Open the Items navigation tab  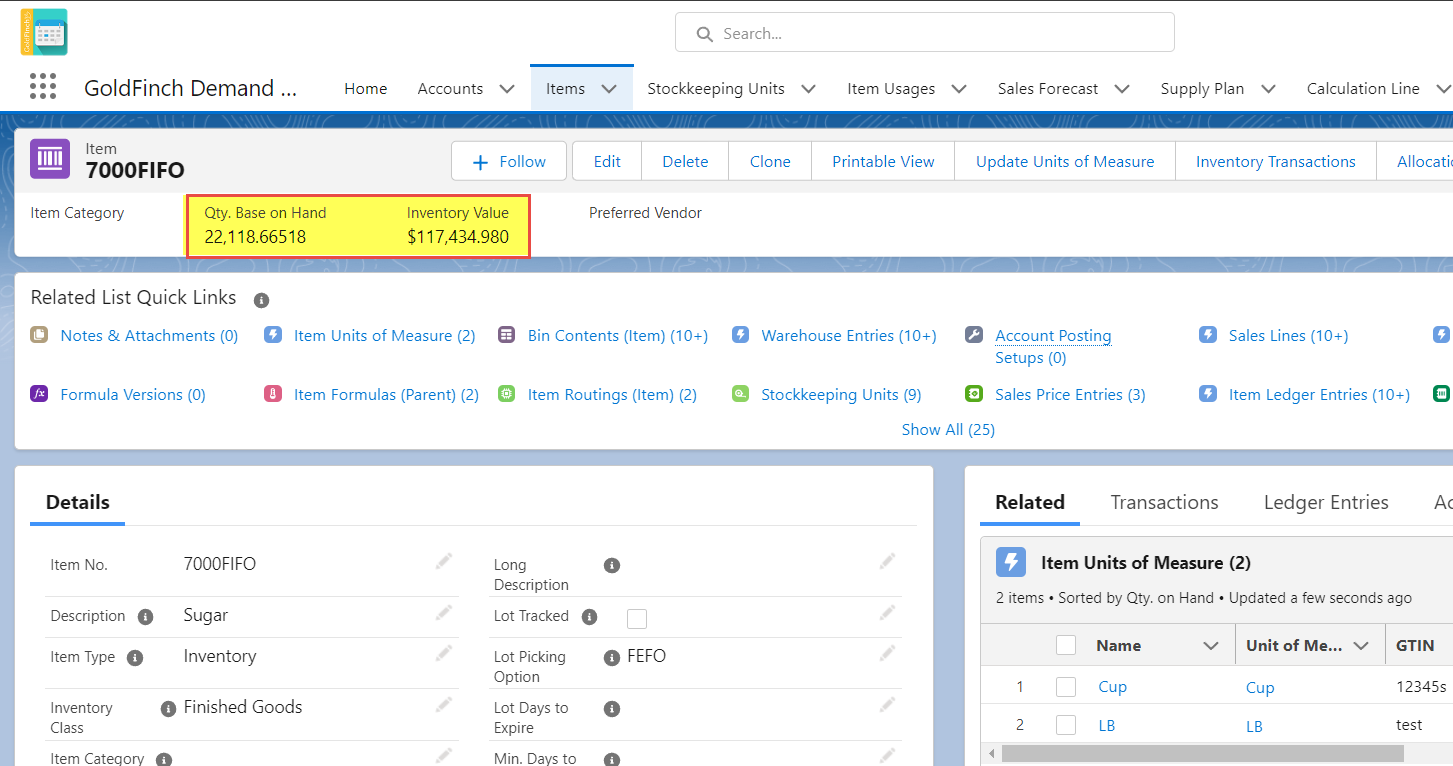tap(565, 89)
